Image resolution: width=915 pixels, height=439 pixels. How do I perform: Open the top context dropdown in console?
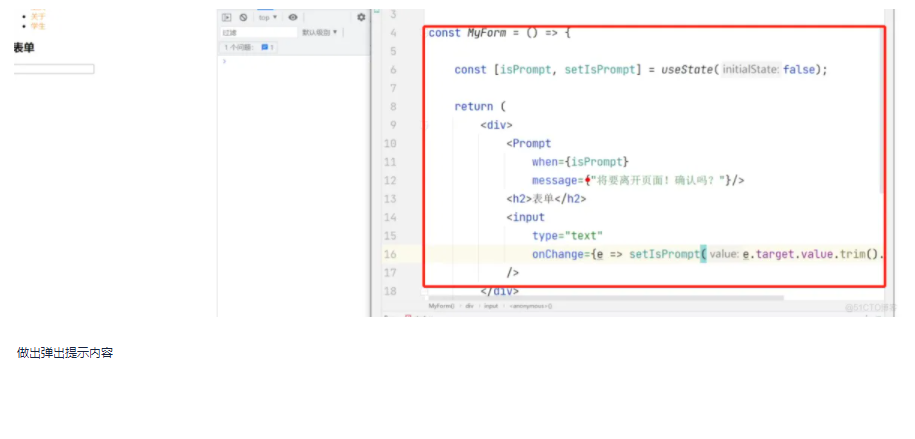pyautogui.click(x=268, y=18)
